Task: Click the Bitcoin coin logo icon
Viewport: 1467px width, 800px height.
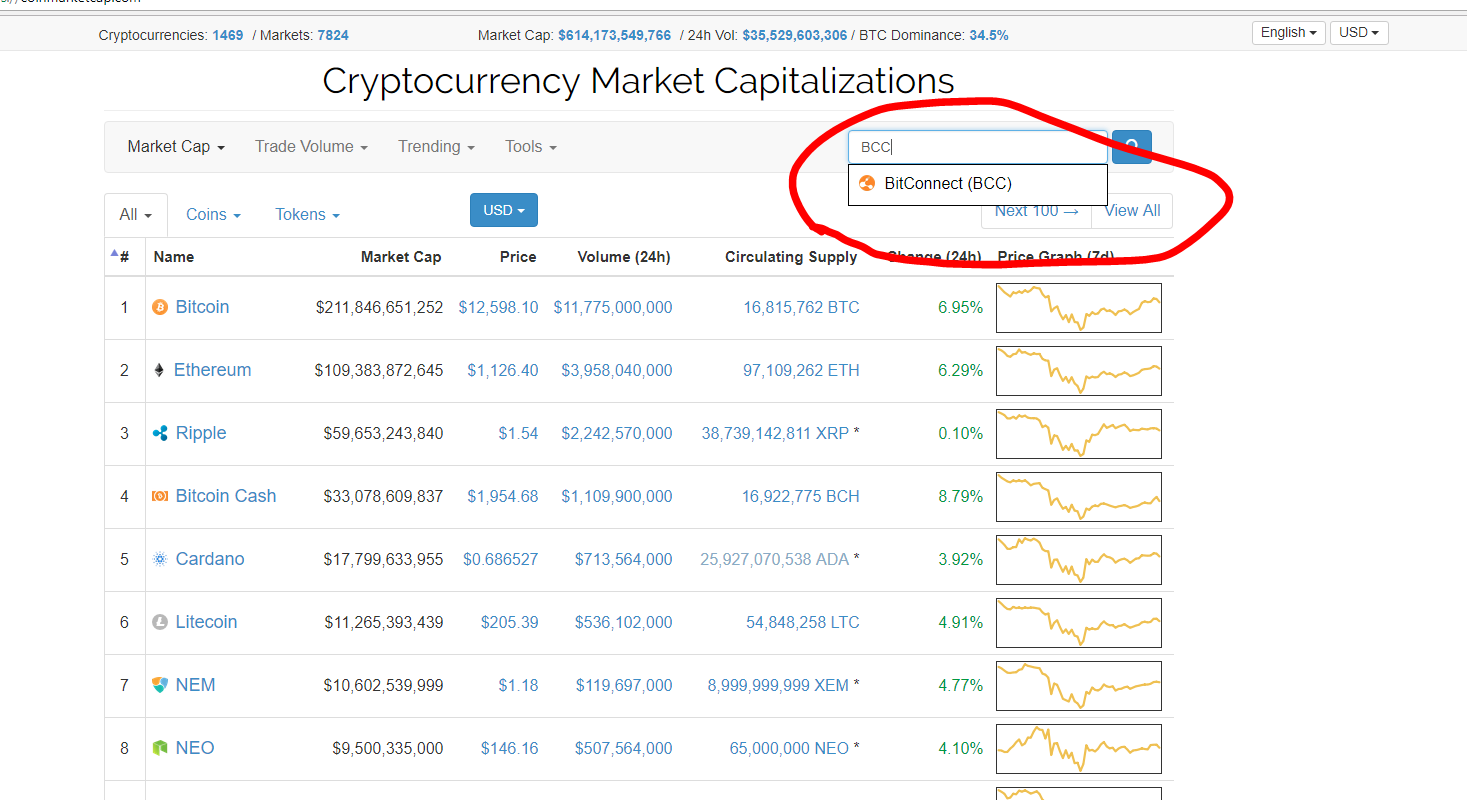Action: pos(160,307)
